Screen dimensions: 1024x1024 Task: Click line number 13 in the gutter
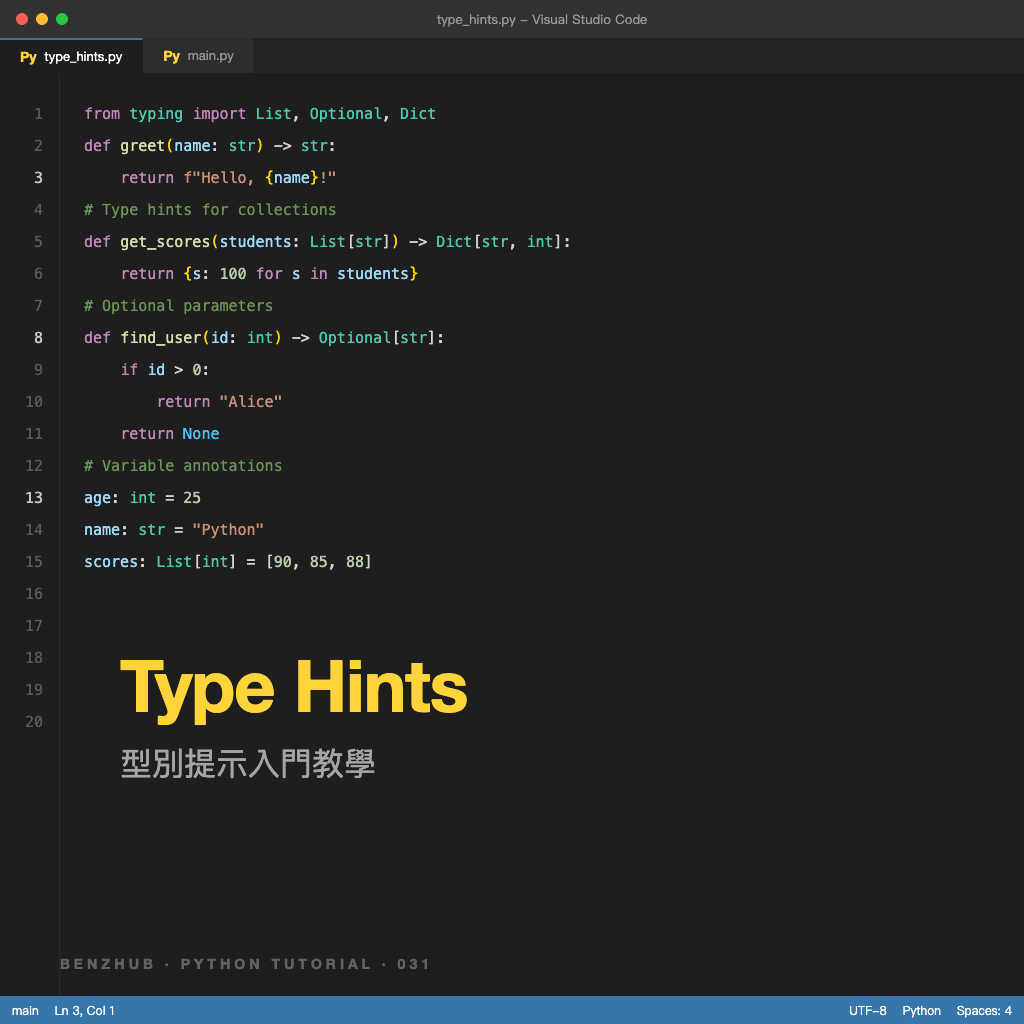pyautogui.click(x=34, y=498)
